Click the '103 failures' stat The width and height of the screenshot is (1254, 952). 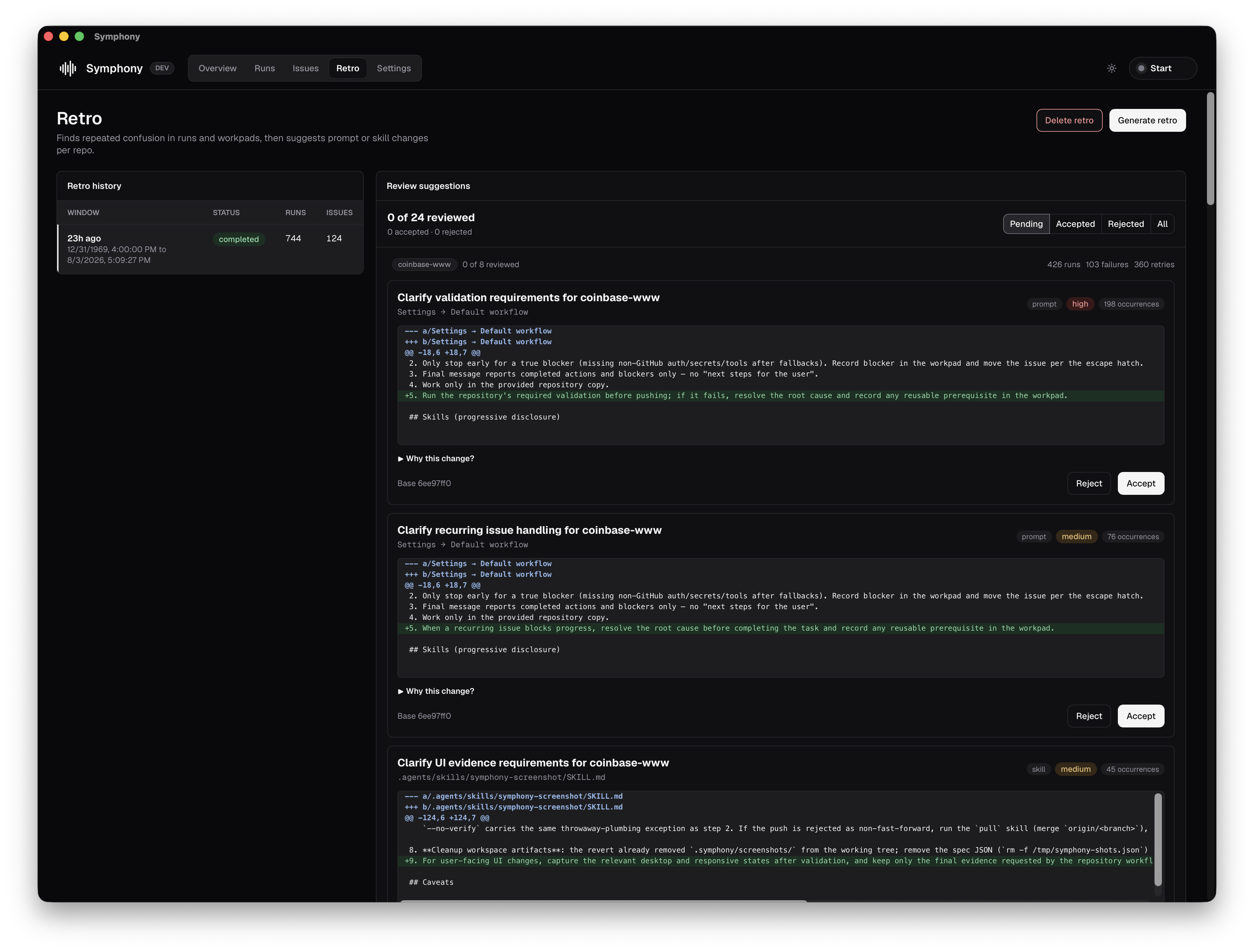(1107, 265)
